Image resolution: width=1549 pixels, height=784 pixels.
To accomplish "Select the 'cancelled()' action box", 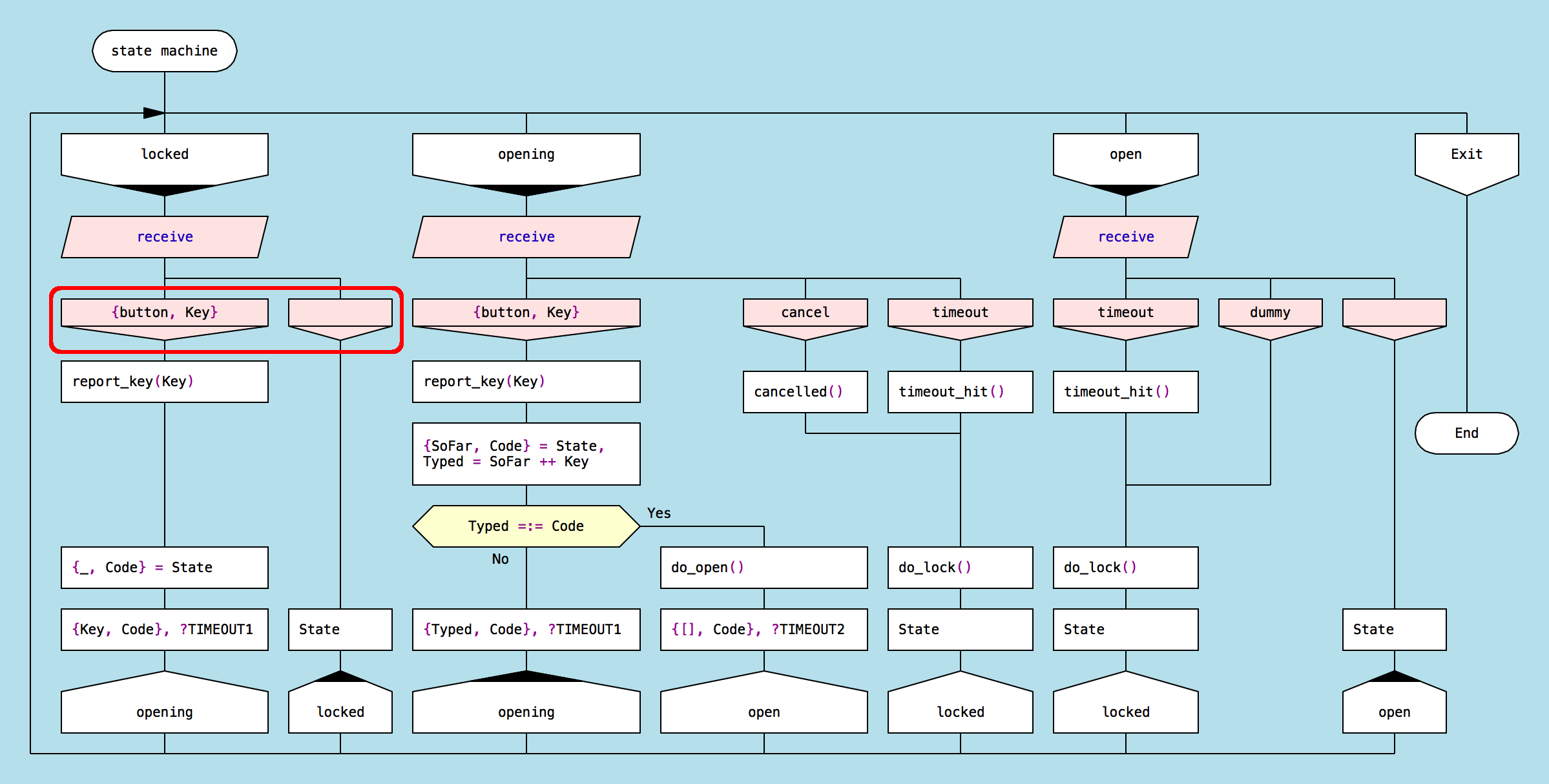I will [x=805, y=392].
